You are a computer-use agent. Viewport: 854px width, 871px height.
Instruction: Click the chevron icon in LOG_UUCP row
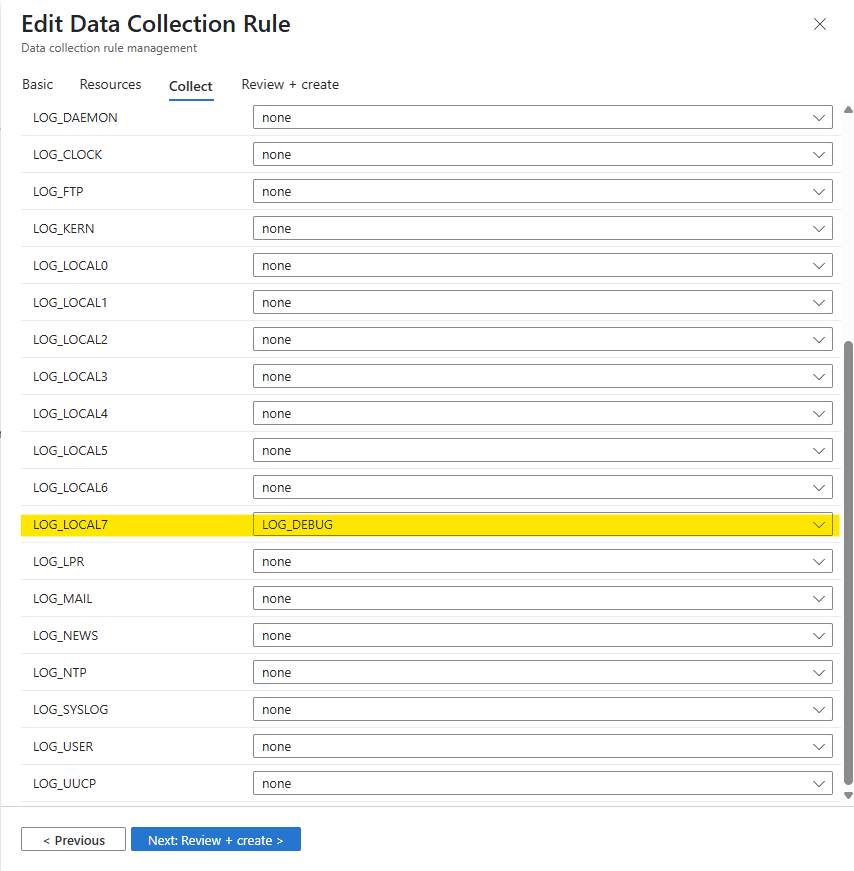click(x=820, y=783)
